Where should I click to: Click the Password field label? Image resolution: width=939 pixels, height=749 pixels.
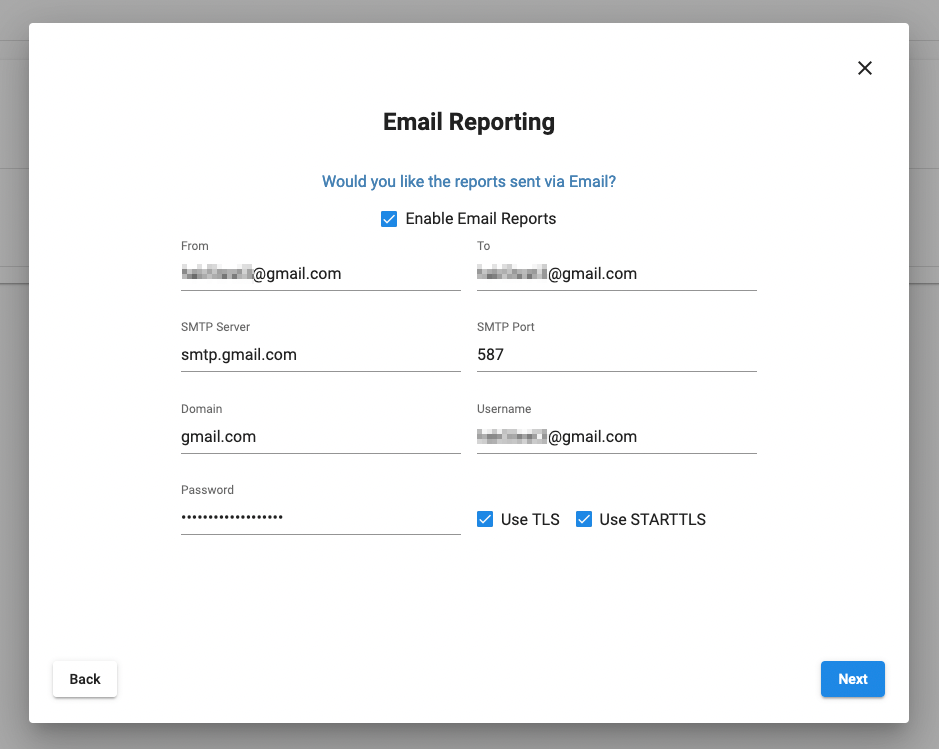point(207,490)
